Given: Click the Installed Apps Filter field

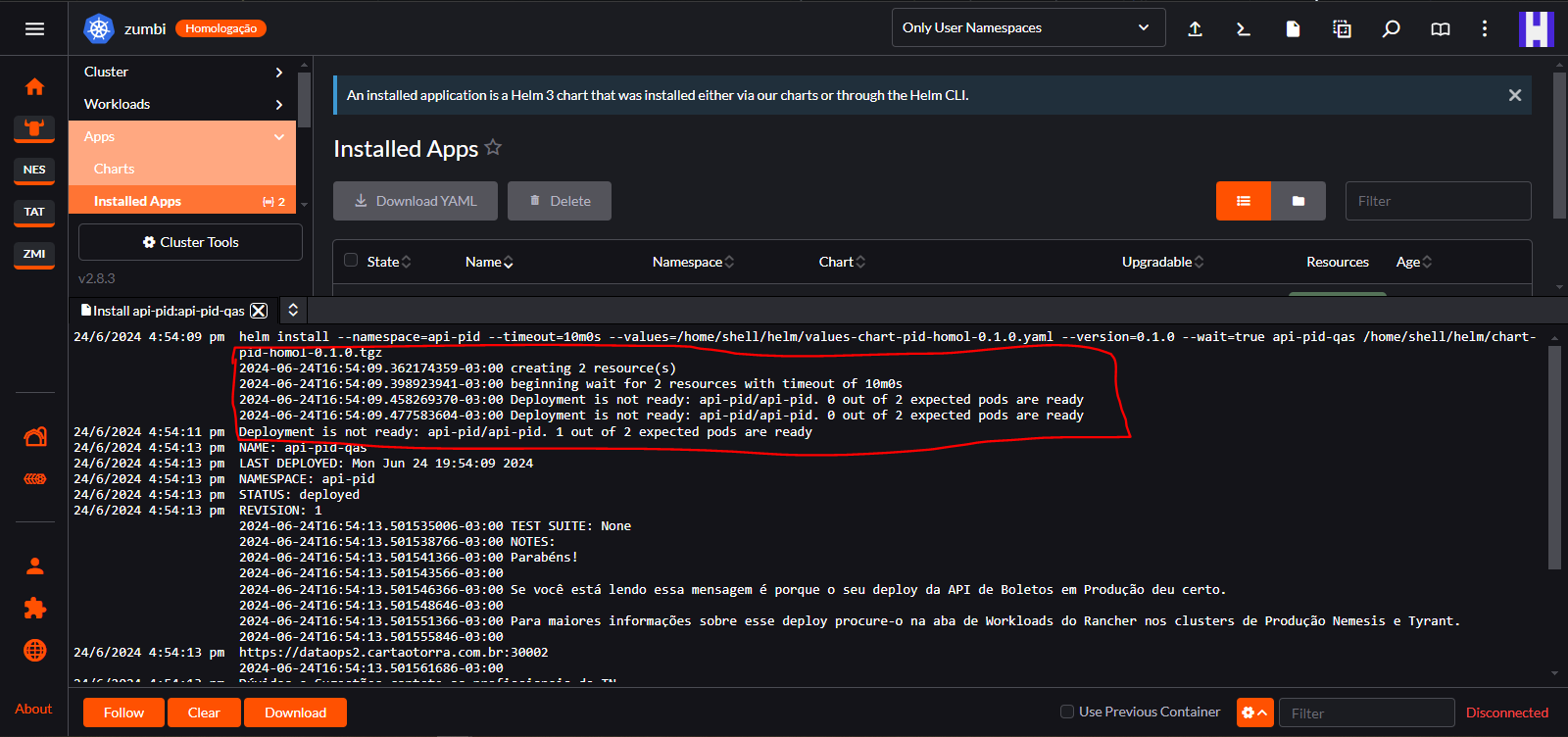Looking at the screenshot, I should [1437, 201].
